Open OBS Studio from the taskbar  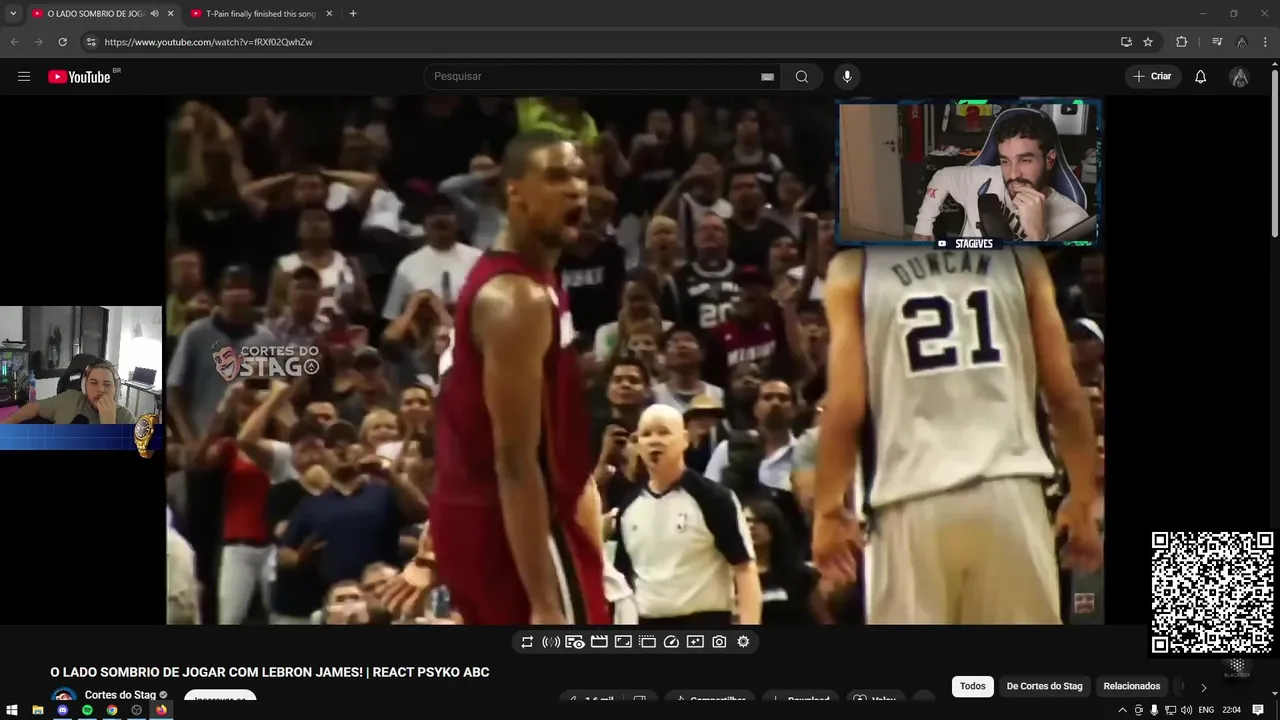tap(137, 710)
